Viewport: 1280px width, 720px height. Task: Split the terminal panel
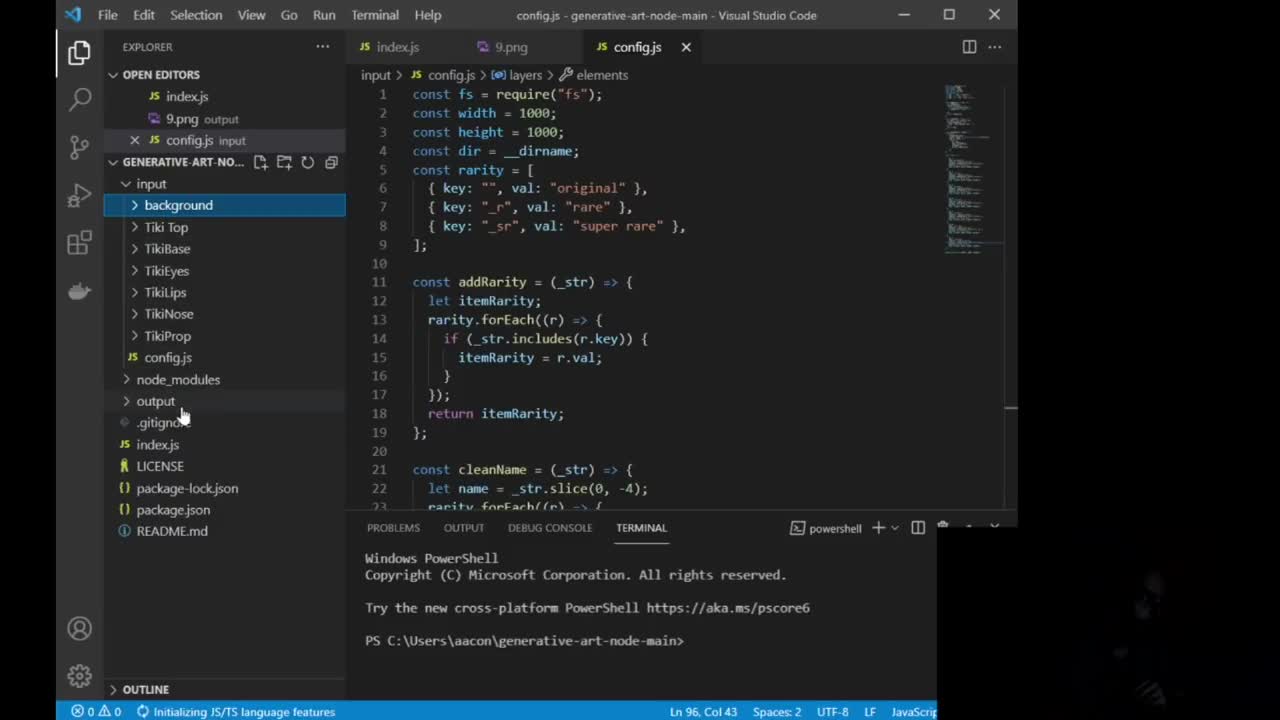[918, 528]
